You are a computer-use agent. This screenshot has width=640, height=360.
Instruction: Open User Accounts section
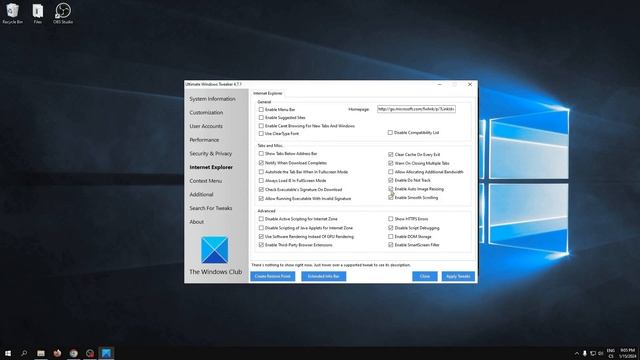[206, 126]
